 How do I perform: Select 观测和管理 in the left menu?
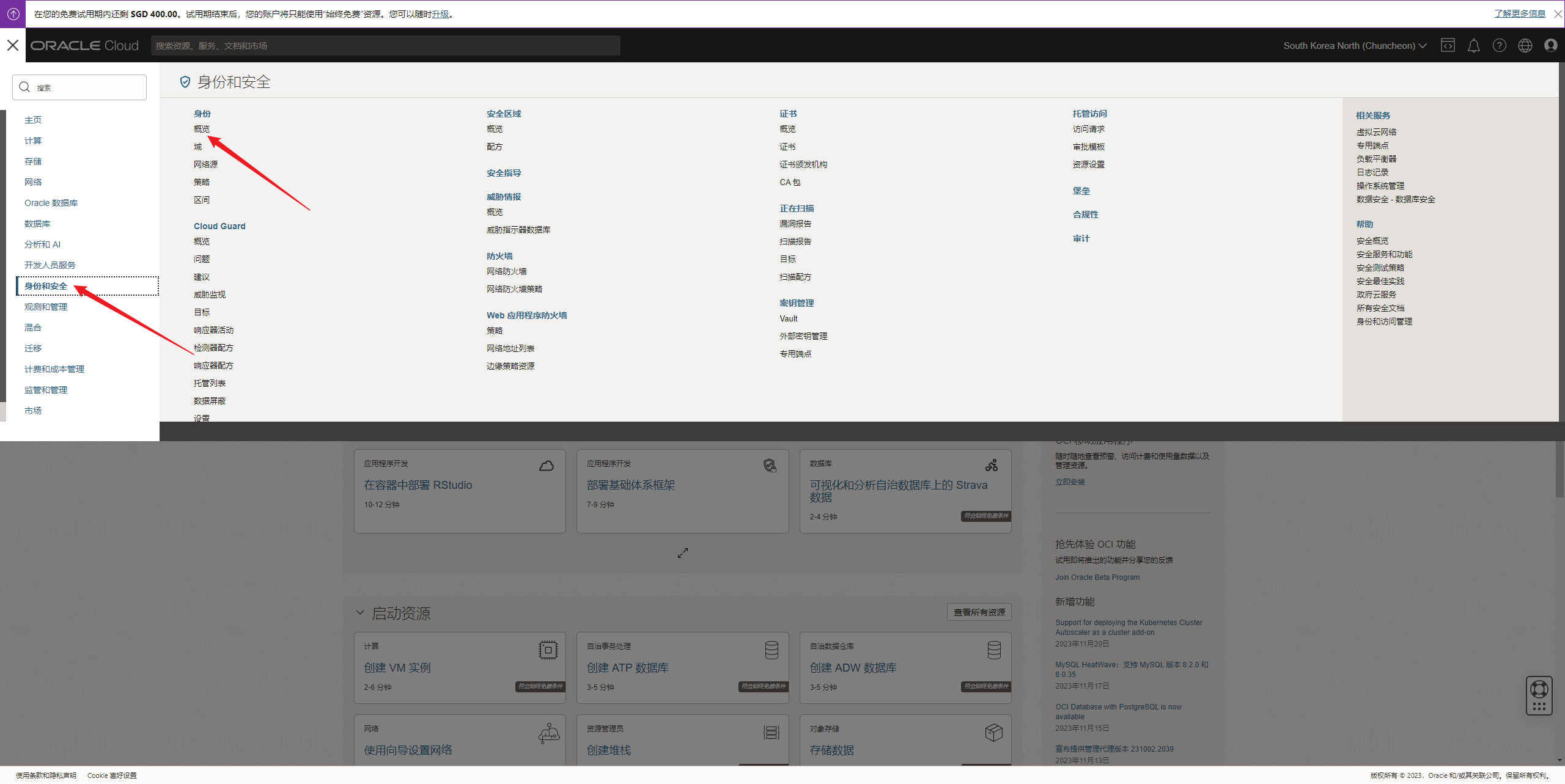46,307
